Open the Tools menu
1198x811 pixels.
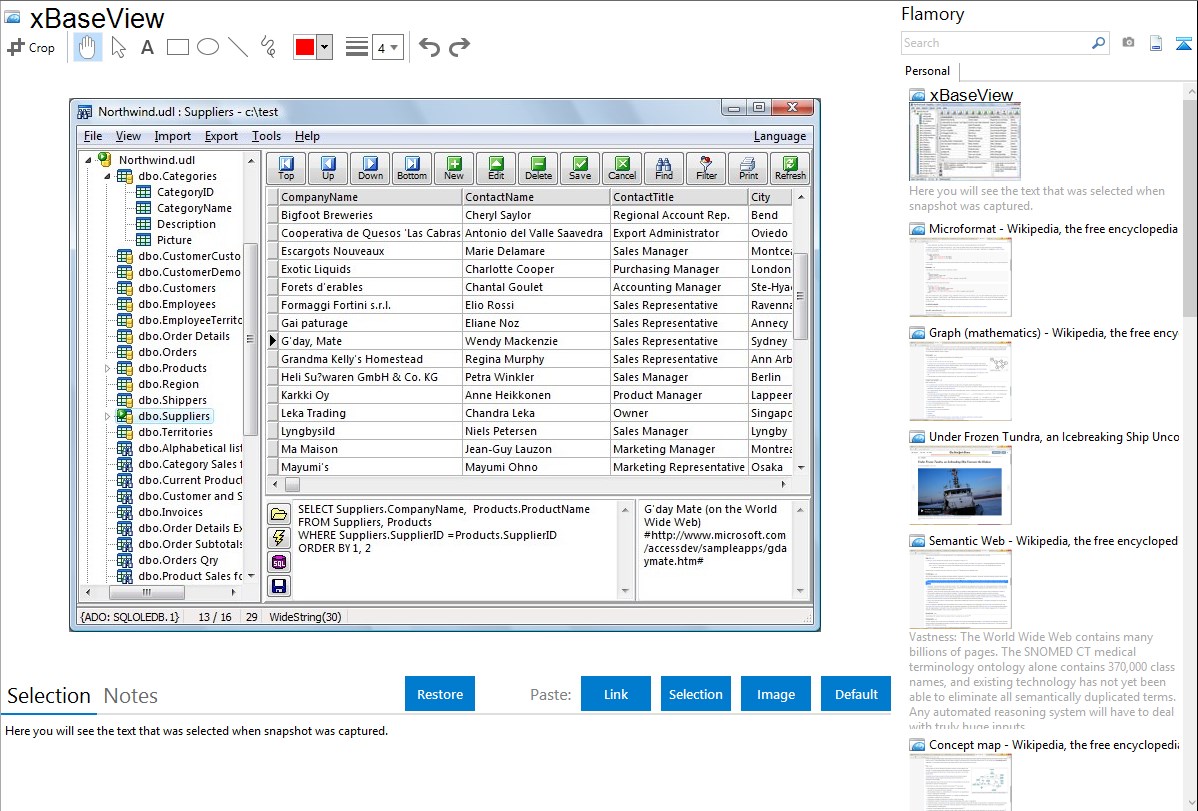pyautogui.click(x=266, y=136)
